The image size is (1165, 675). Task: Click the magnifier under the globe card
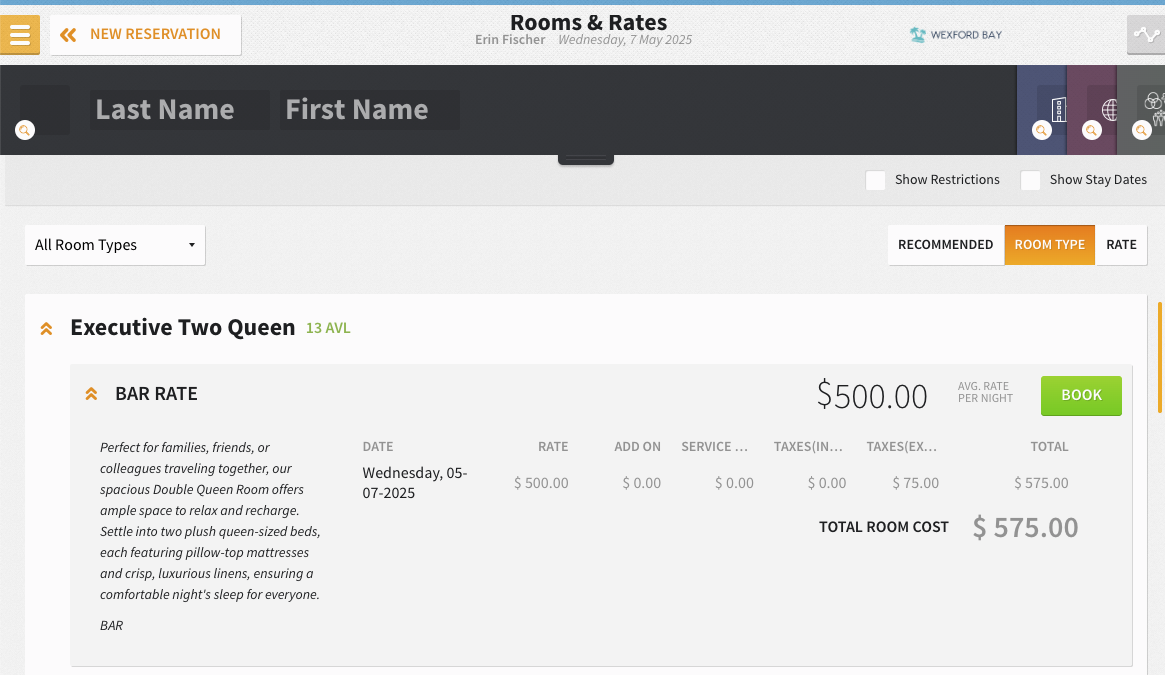(x=1091, y=130)
